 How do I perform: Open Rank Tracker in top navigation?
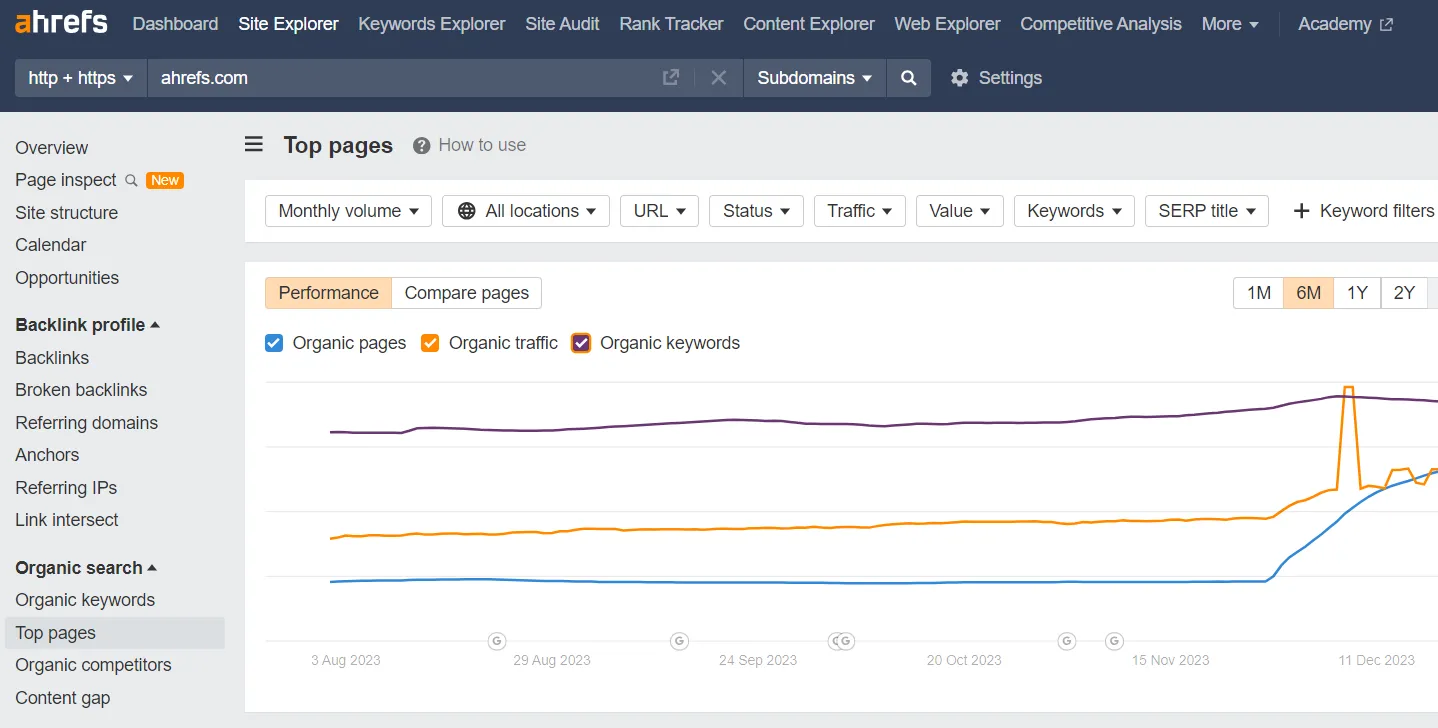click(x=671, y=24)
